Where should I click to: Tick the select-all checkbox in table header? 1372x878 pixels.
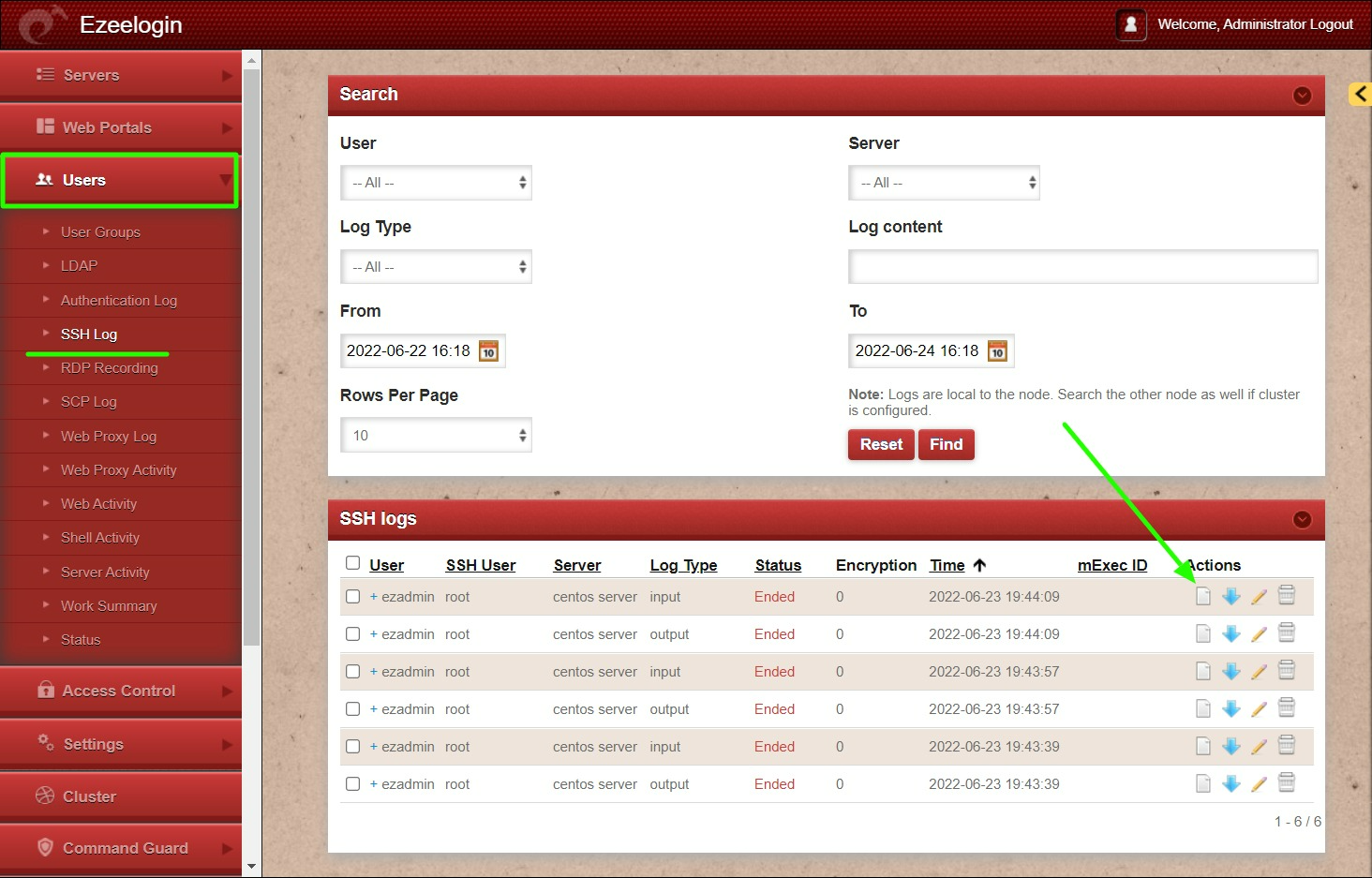(x=352, y=563)
